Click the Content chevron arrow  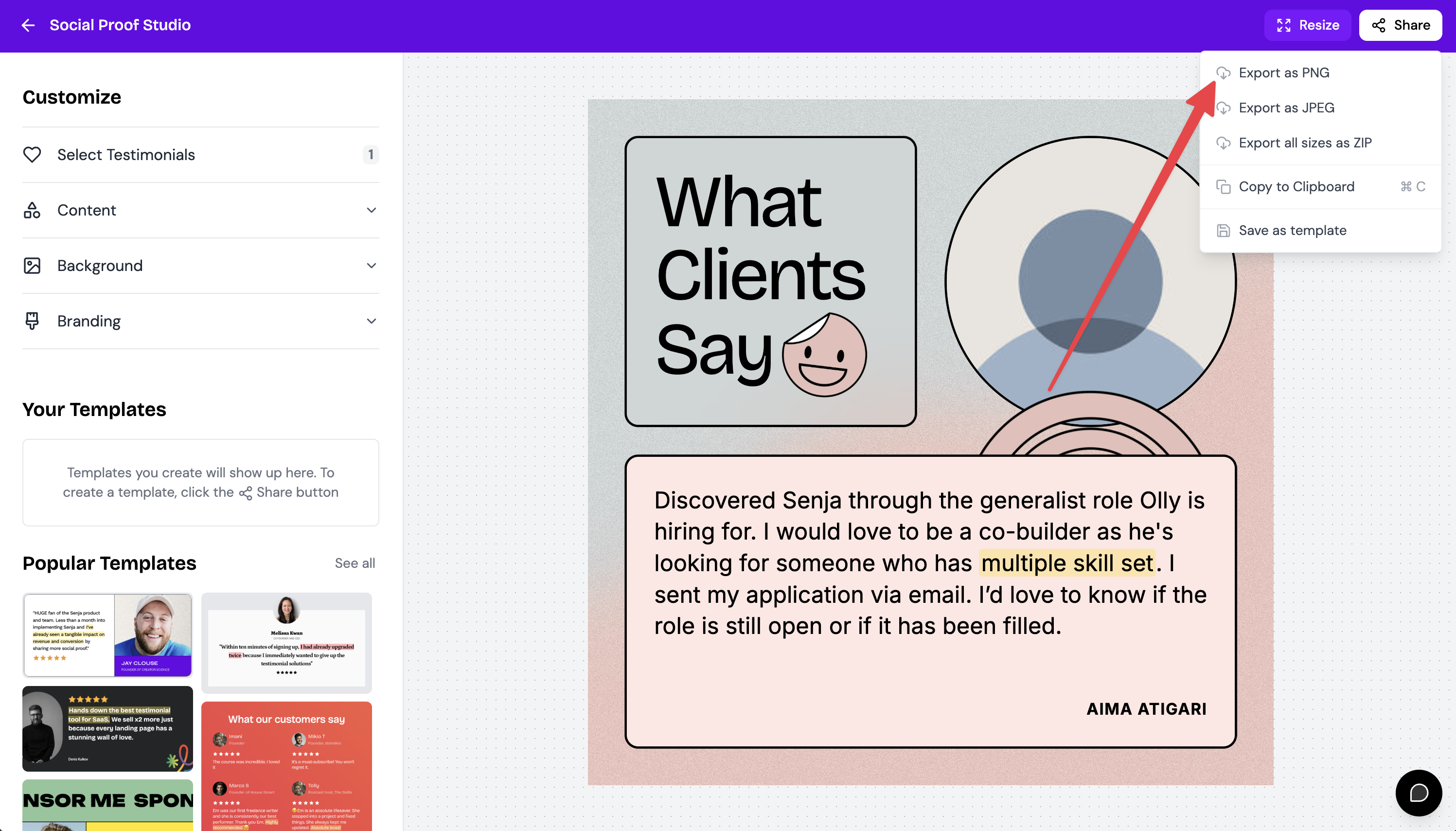(x=371, y=210)
